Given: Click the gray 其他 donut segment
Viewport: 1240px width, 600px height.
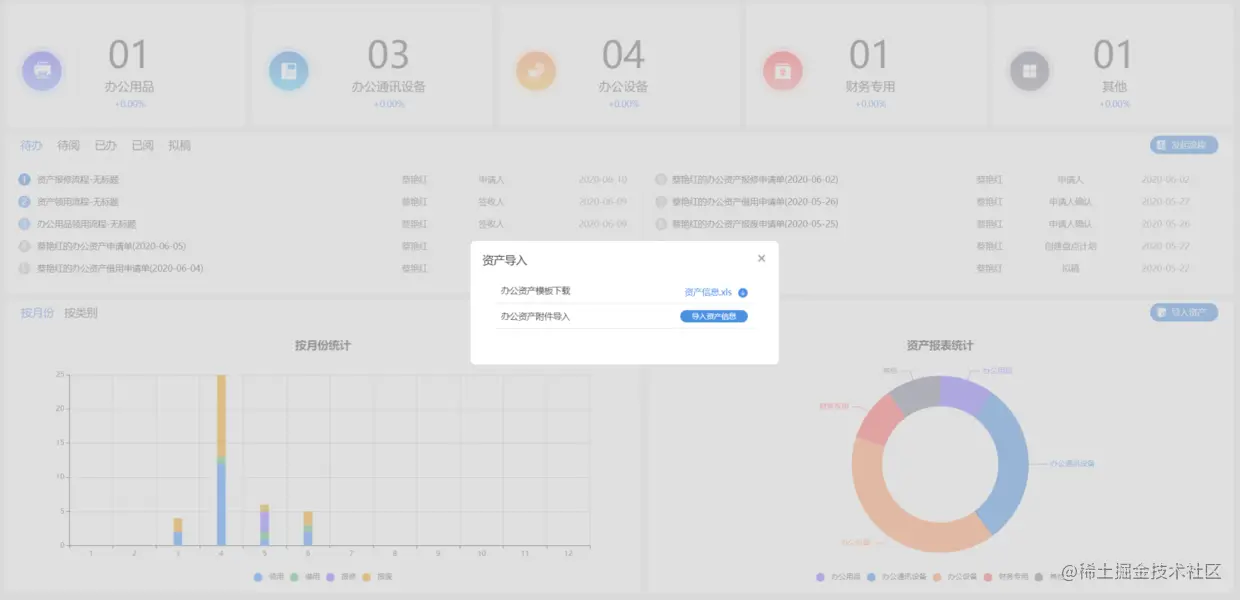Looking at the screenshot, I should [x=915, y=396].
